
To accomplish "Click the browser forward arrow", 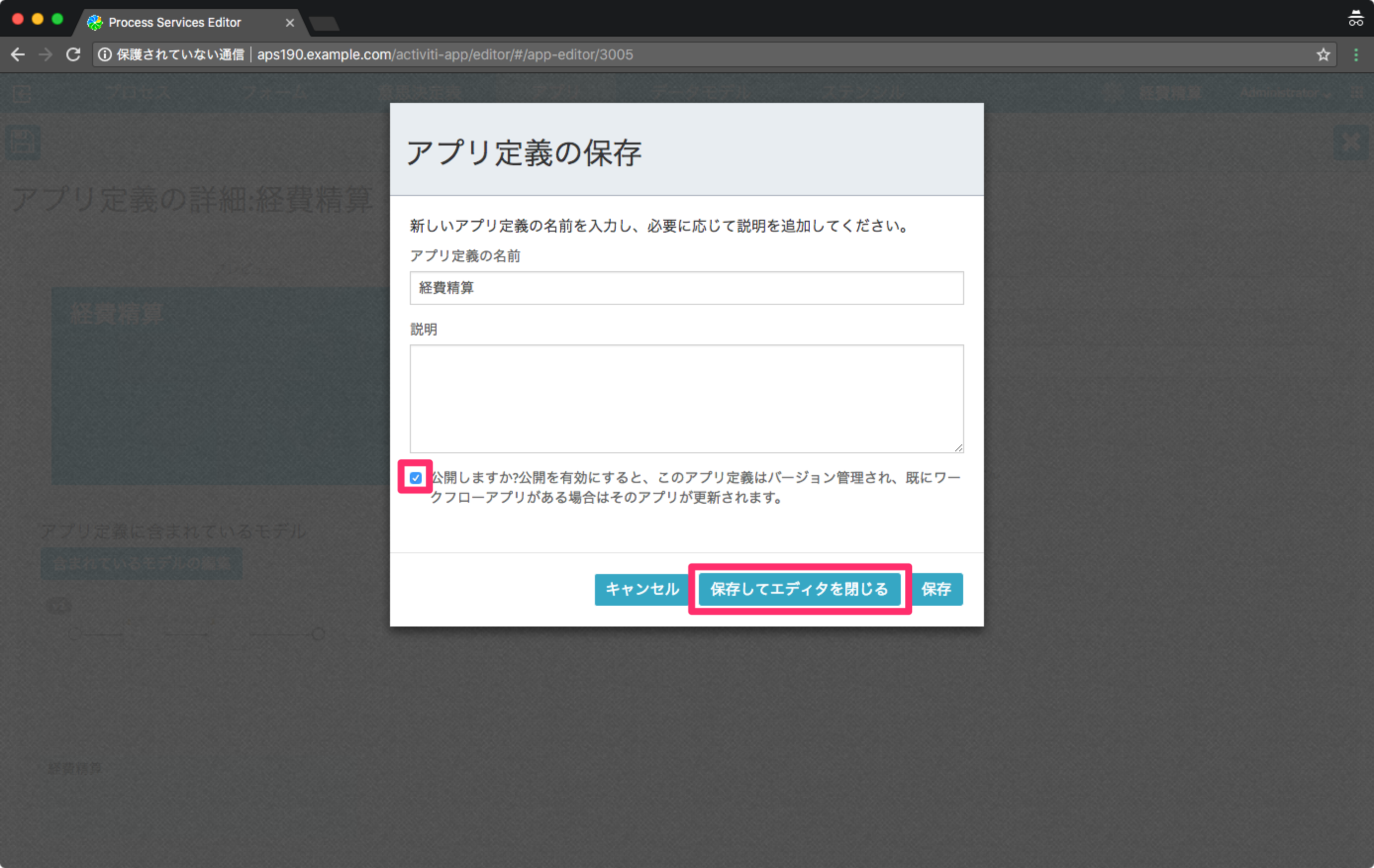I will coord(46,55).
